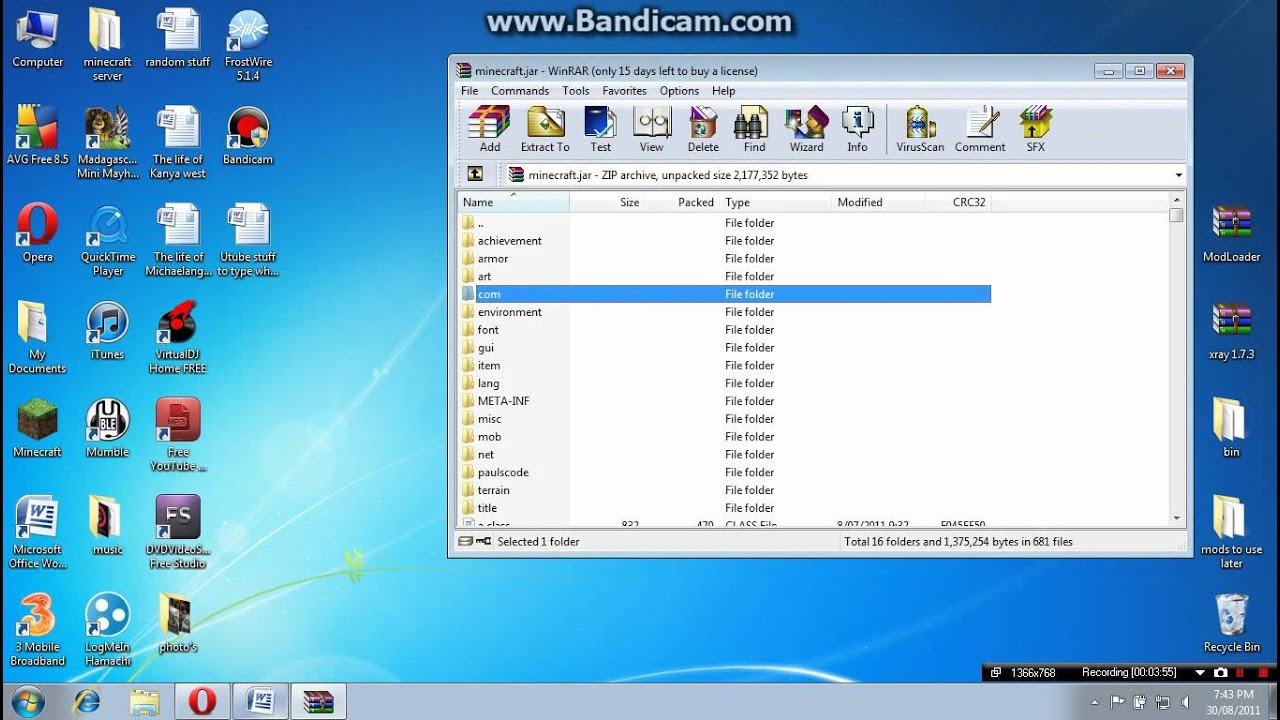Open the Commands menu
Image resolution: width=1280 pixels, height=720 pixels.
[520, 91]
